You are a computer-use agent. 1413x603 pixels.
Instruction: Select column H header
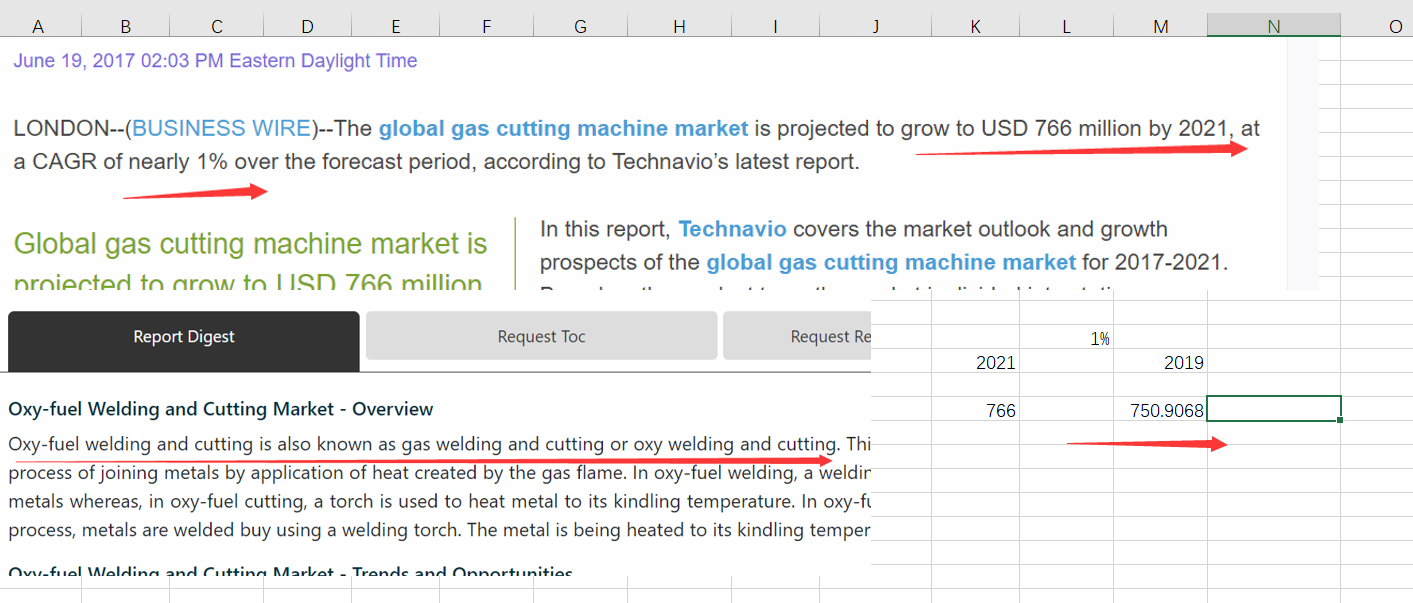[680, 27]
